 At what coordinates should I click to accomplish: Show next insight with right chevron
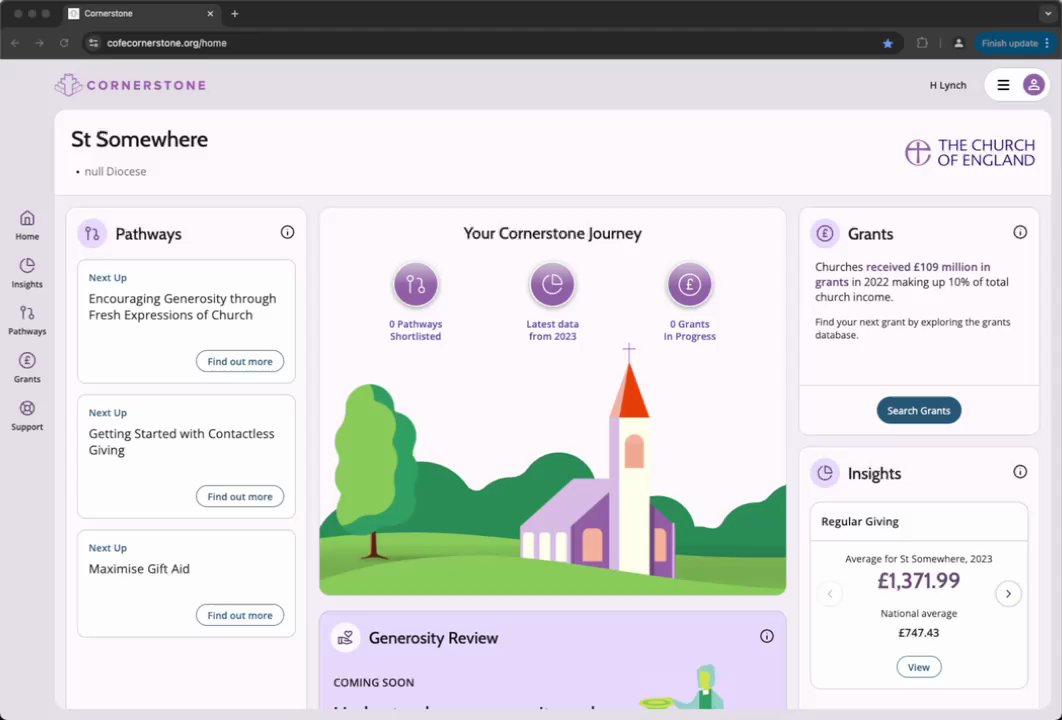(1008, 594)
